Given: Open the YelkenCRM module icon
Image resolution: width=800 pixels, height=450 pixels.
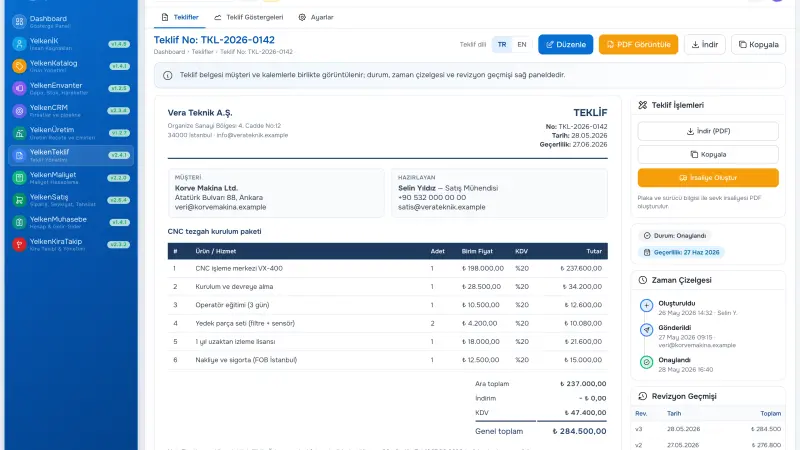Looking at the screenshot, I should tap(19, 111).
